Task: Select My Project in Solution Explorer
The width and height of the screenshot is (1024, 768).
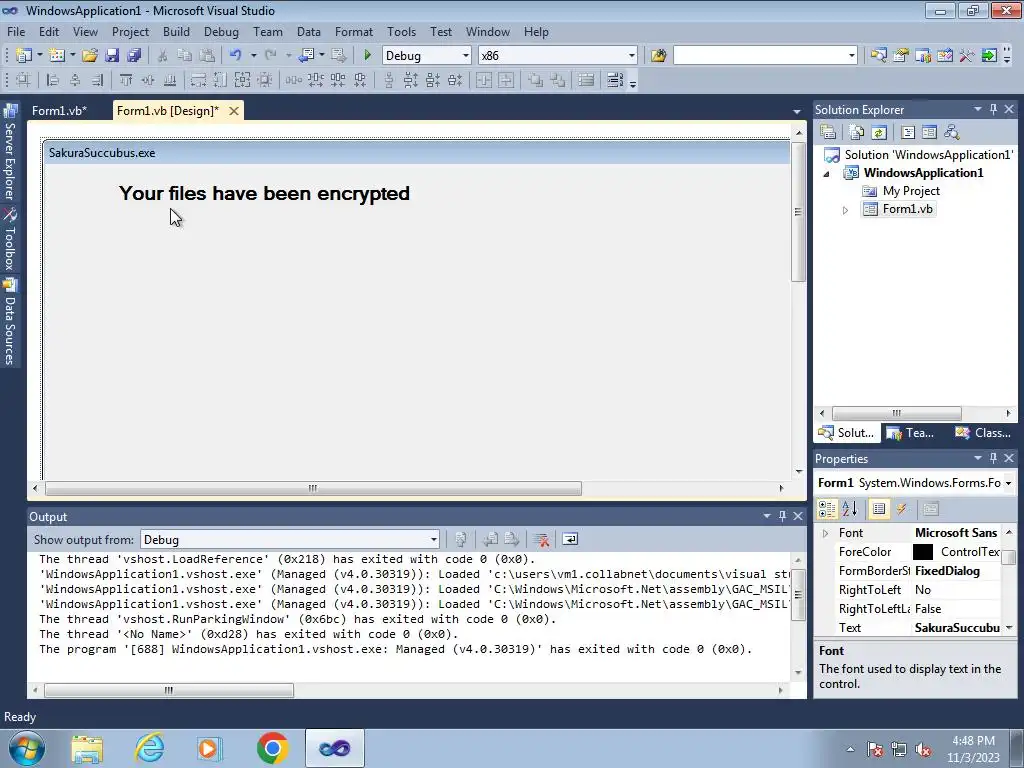Action: [910, 191]
